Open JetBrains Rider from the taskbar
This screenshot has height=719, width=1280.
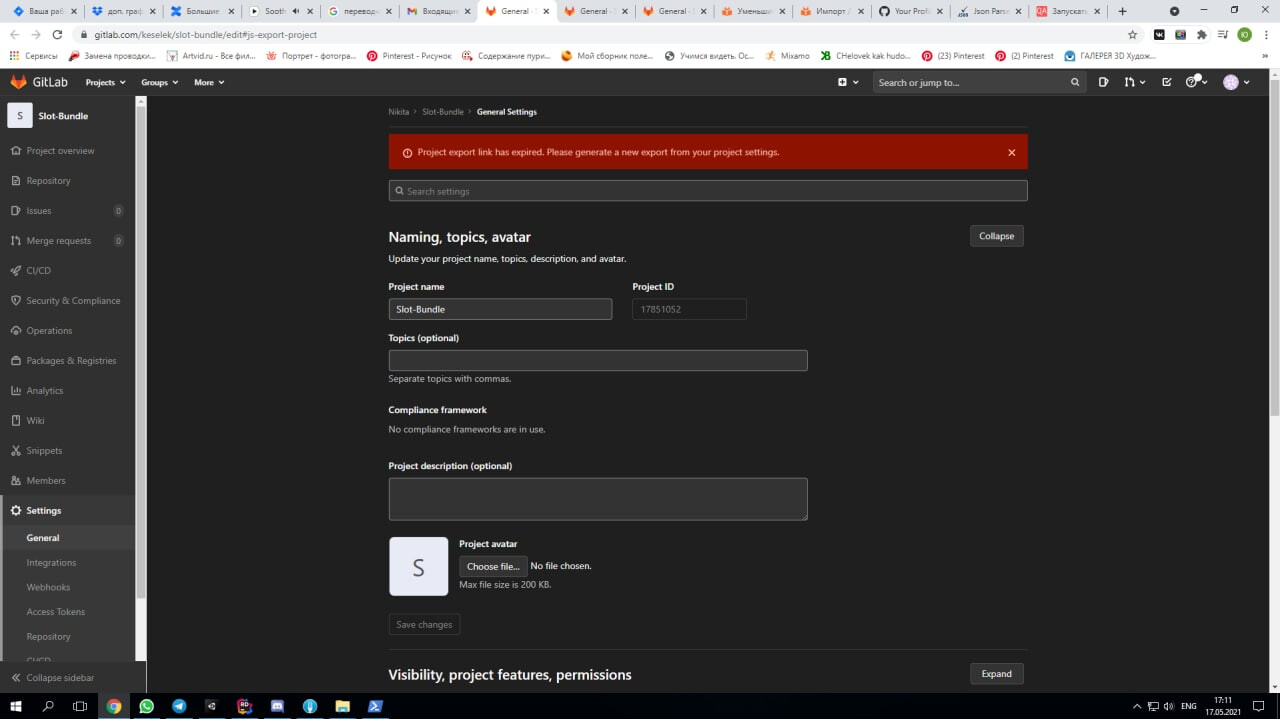(244, 706)
